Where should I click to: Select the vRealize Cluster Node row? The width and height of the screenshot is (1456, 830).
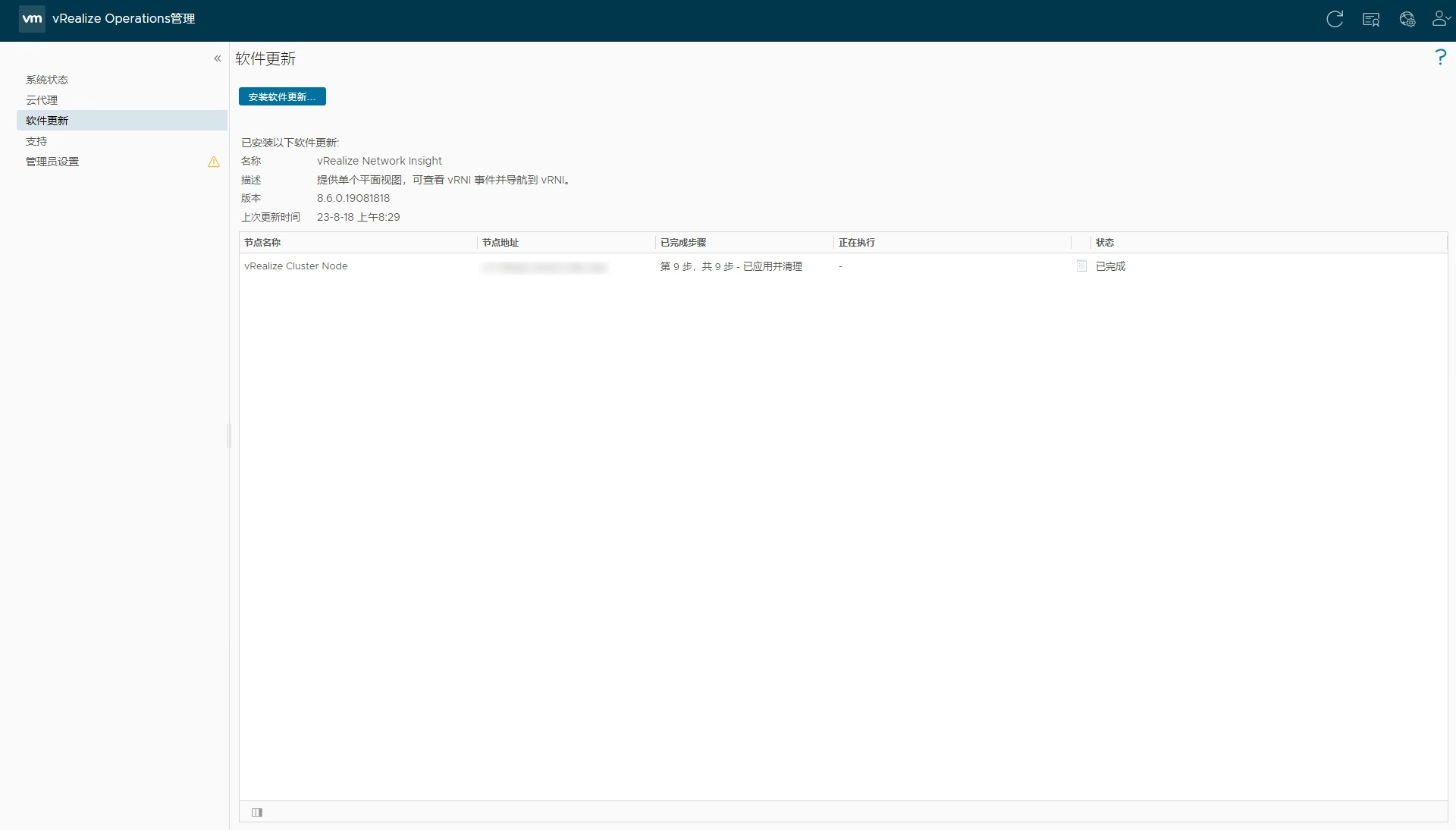(x=296, y=266)
